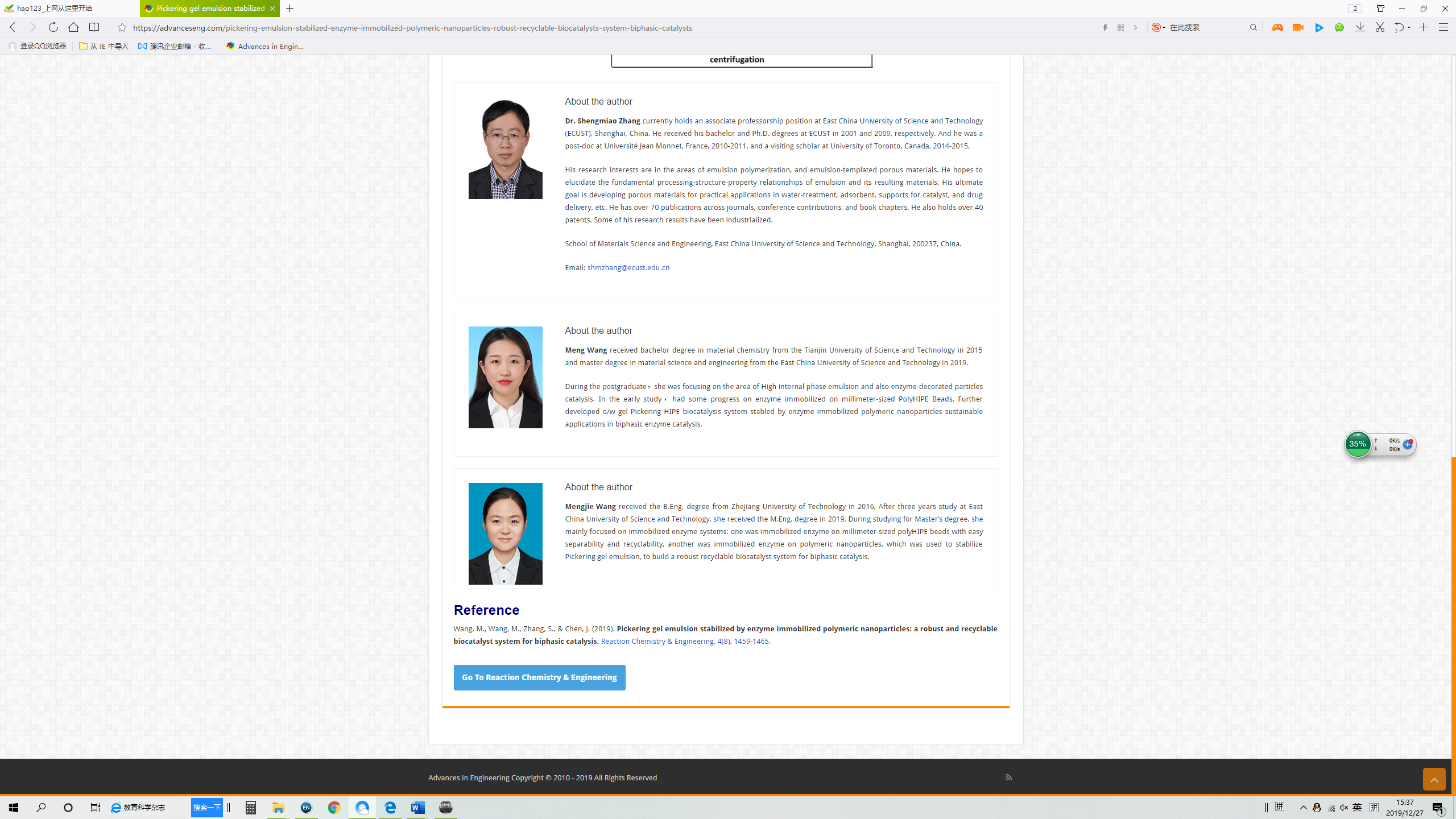The height and width of the screenshot is (819, 1456).
Task: Expand the undo closed tabs dropdown arrow
Action: tap(1409, 27)
